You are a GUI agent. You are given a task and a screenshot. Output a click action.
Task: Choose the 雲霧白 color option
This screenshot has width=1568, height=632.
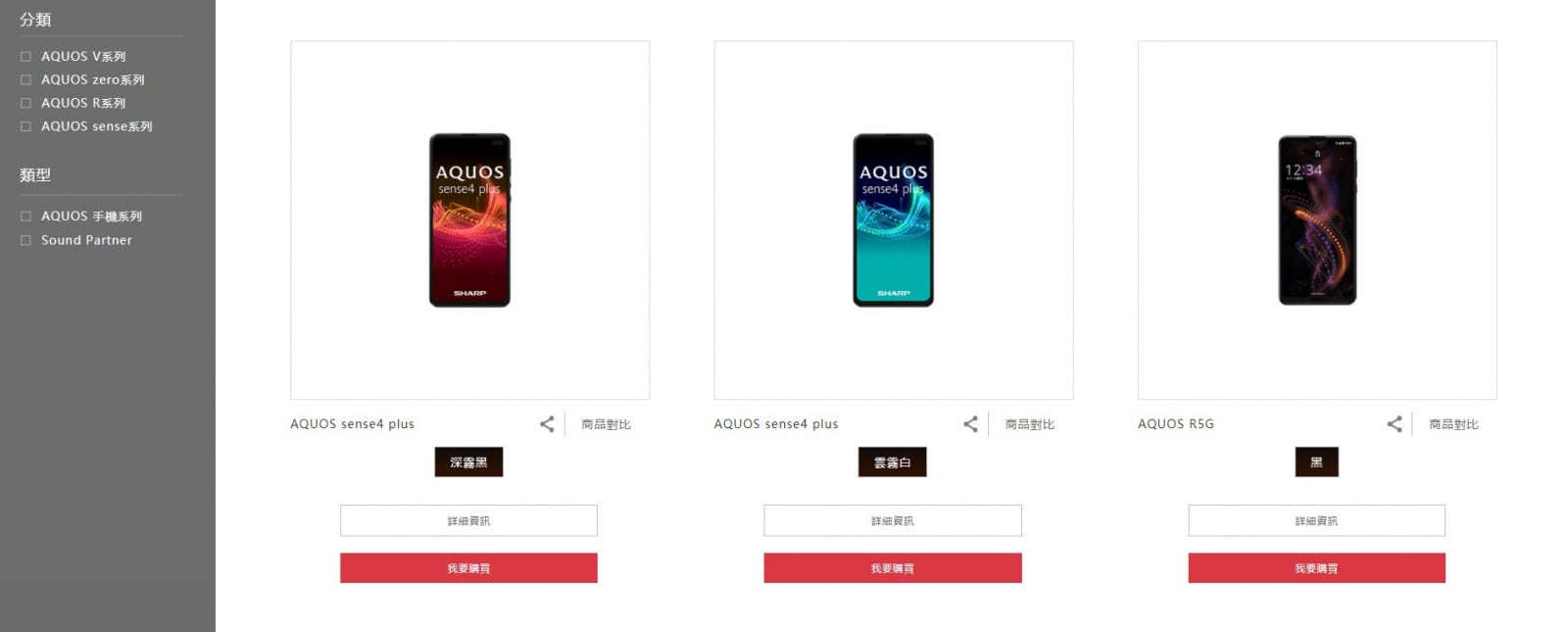[892, 462]
